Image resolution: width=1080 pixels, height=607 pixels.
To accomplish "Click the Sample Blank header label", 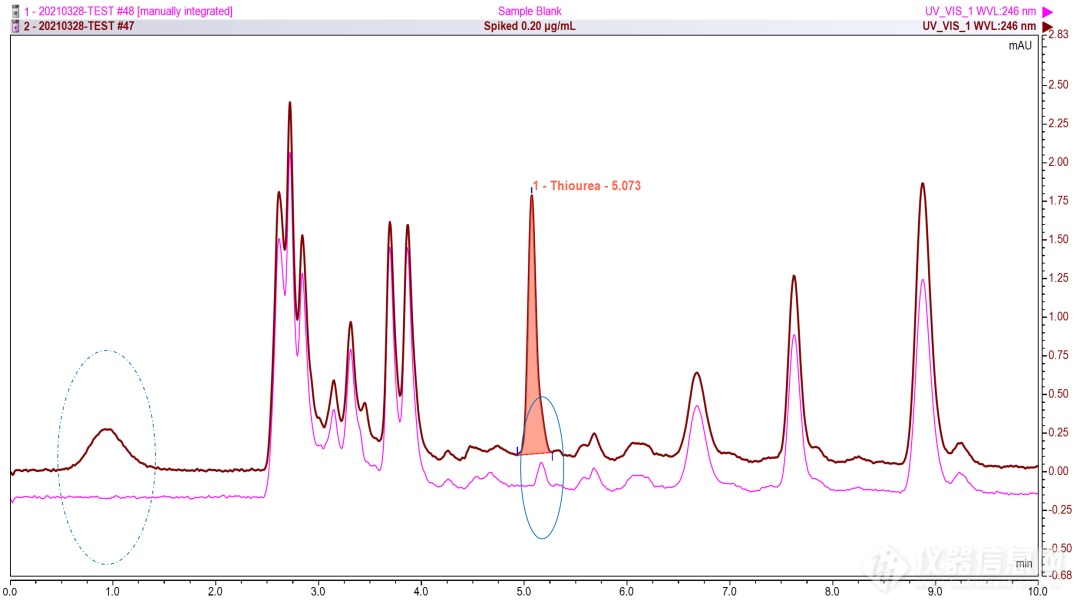I will pos(529,11).
